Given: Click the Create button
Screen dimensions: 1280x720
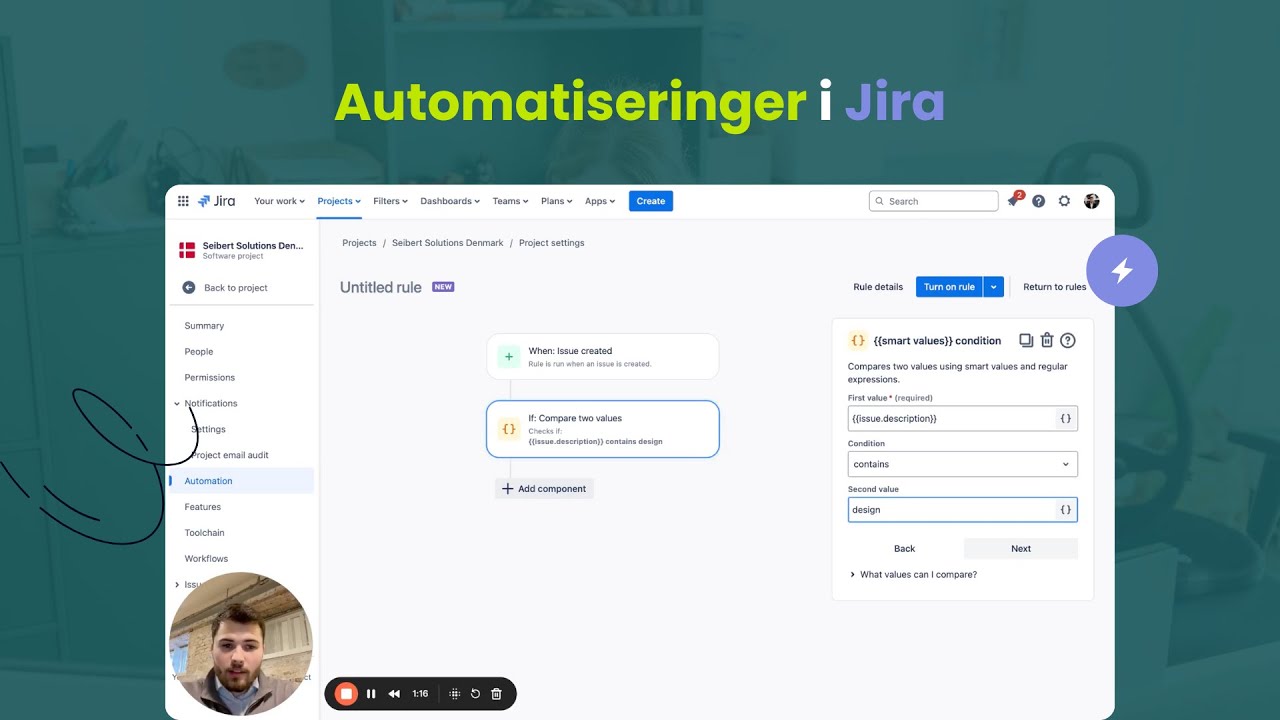Looking at the screenshot, I should [x=651, y=201].
